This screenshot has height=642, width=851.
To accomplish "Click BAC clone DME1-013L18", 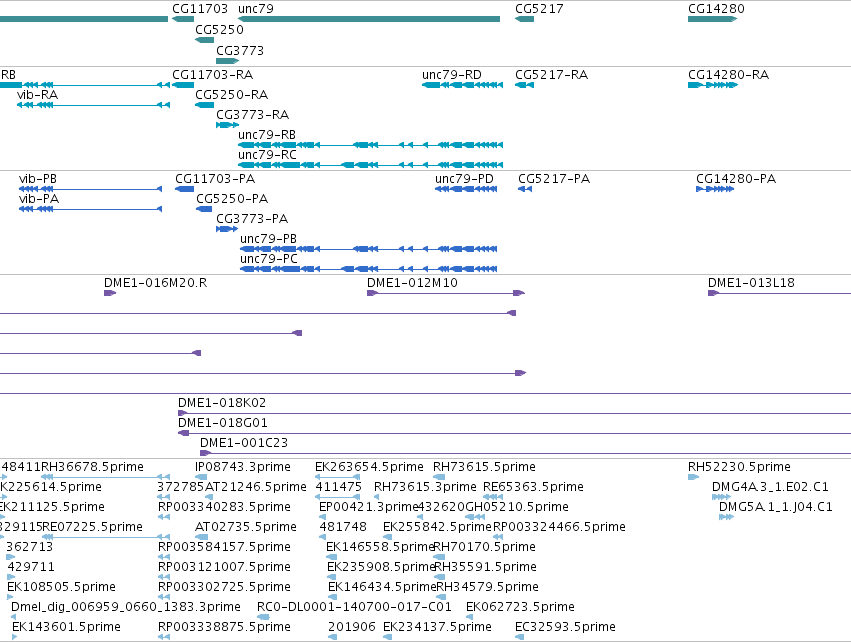I will [779, 293].
